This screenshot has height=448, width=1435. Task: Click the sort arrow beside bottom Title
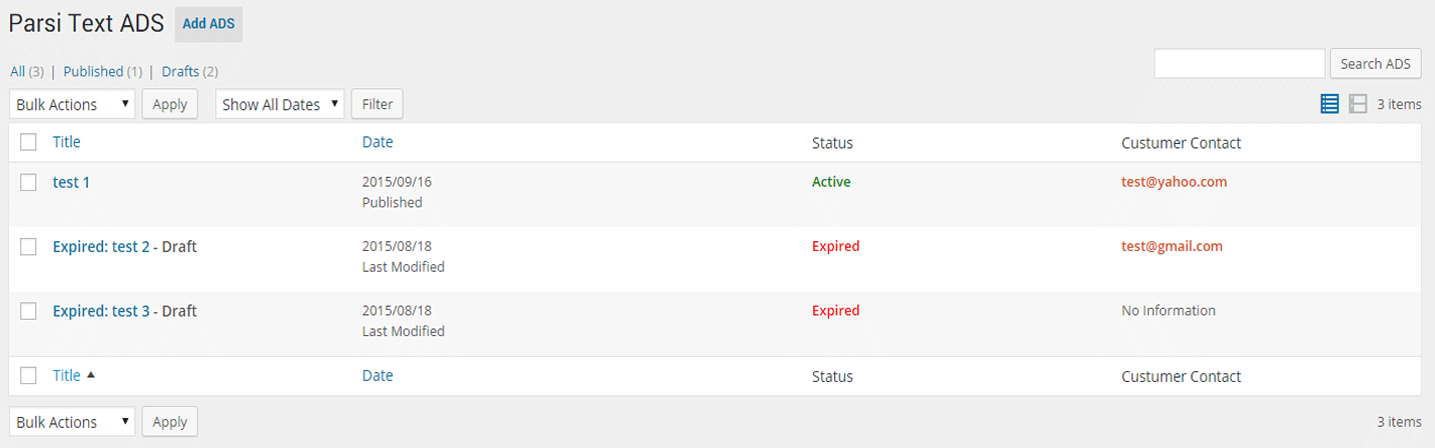tap(91, 375)
